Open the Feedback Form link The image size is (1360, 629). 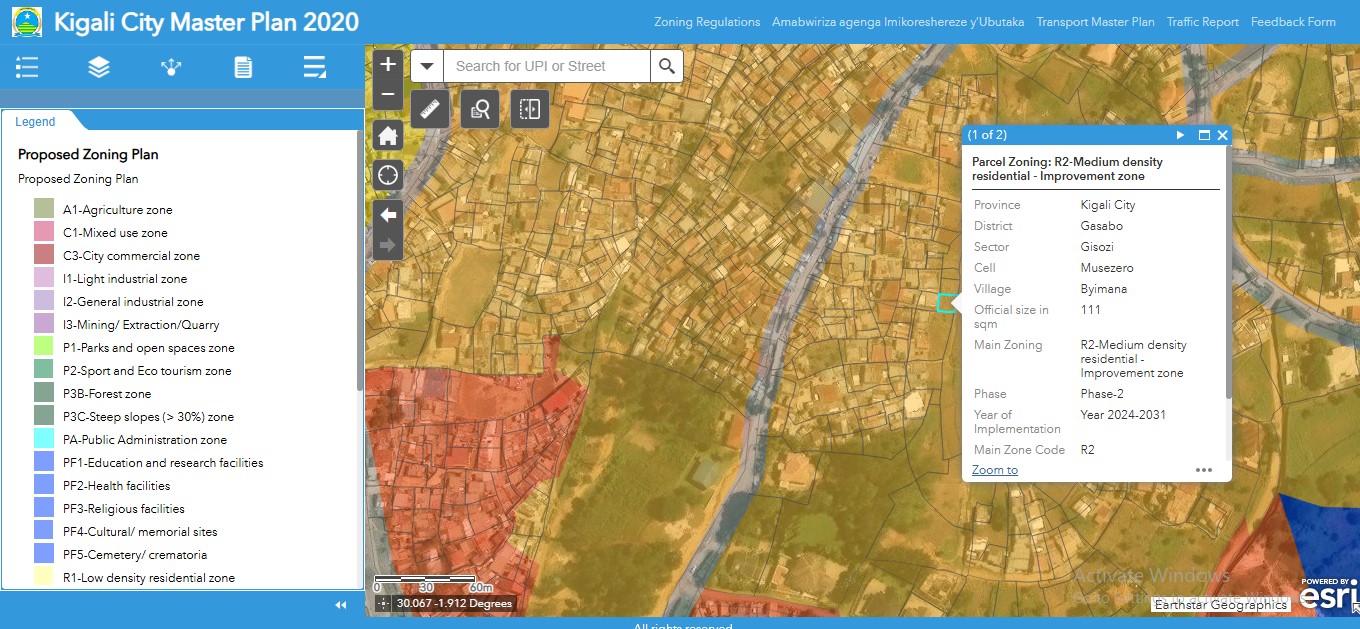pyautogui.click(x=1293, y=22)
